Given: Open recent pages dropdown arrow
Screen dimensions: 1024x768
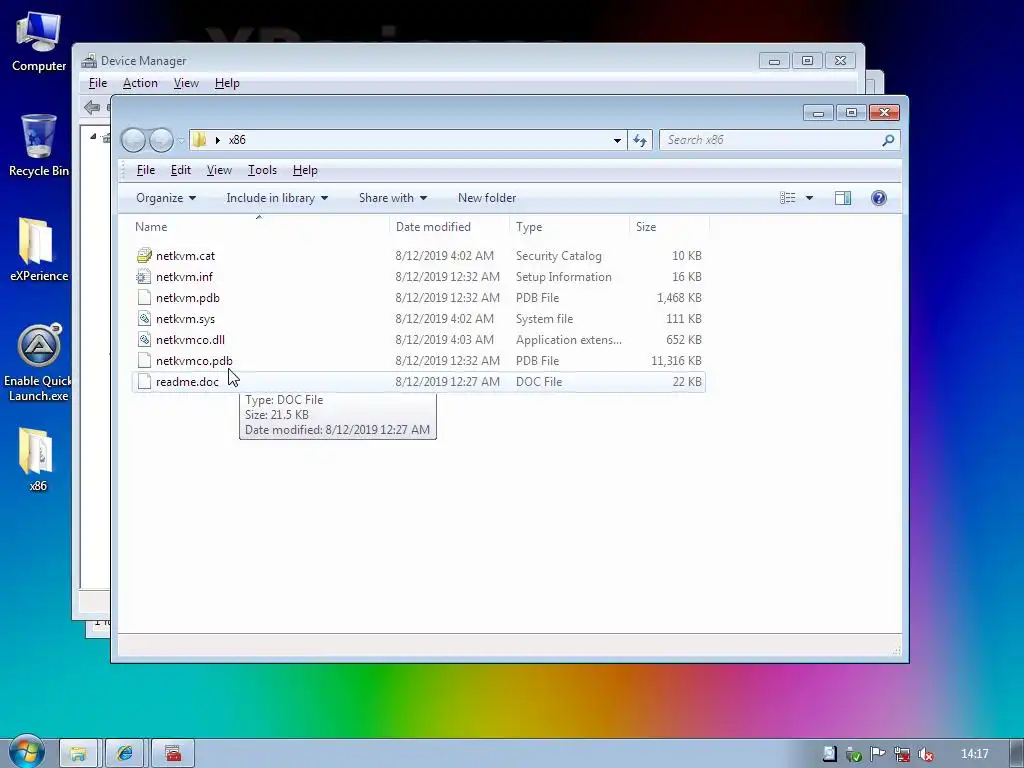Looking at the screenshot, I should [x=181, y=140].
